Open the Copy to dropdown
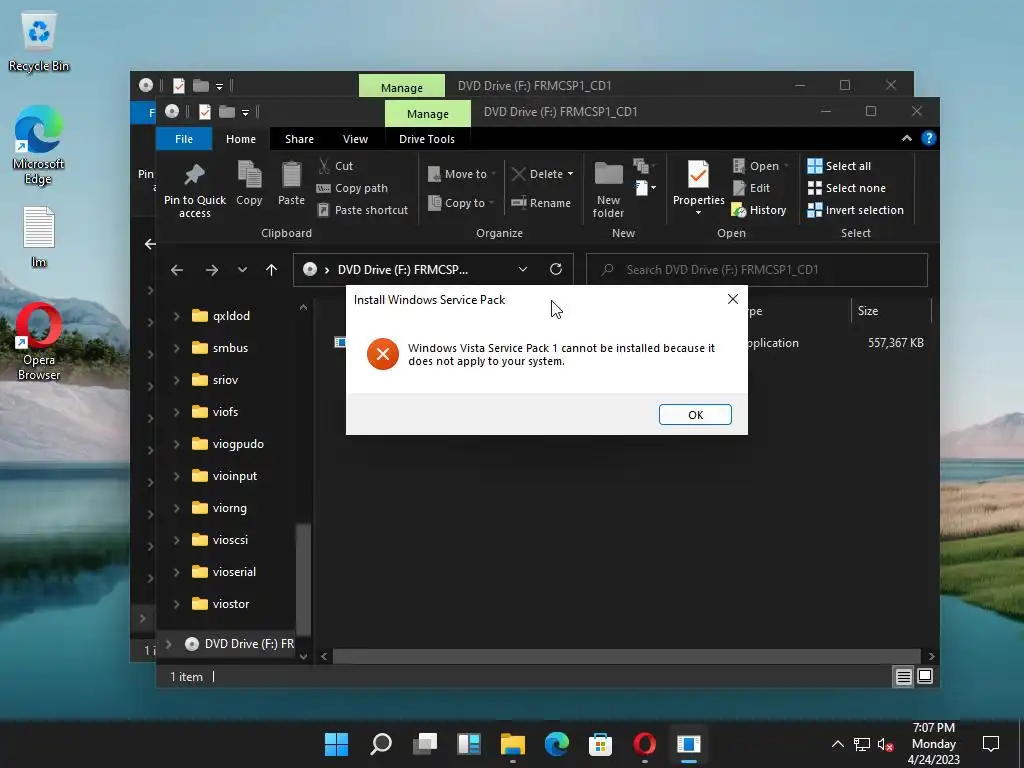The image size is (1024, 768). 461,203
